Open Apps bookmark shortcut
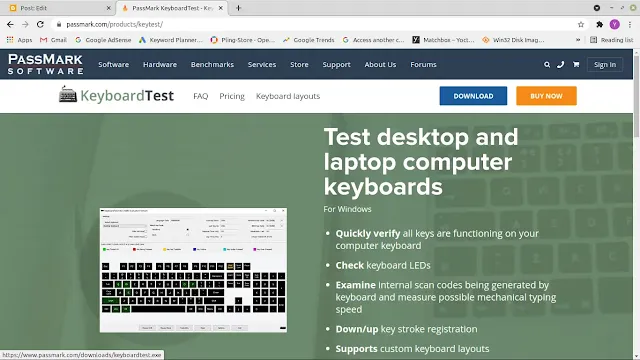This screenshot has width=640, height=360. pos(19,40)
